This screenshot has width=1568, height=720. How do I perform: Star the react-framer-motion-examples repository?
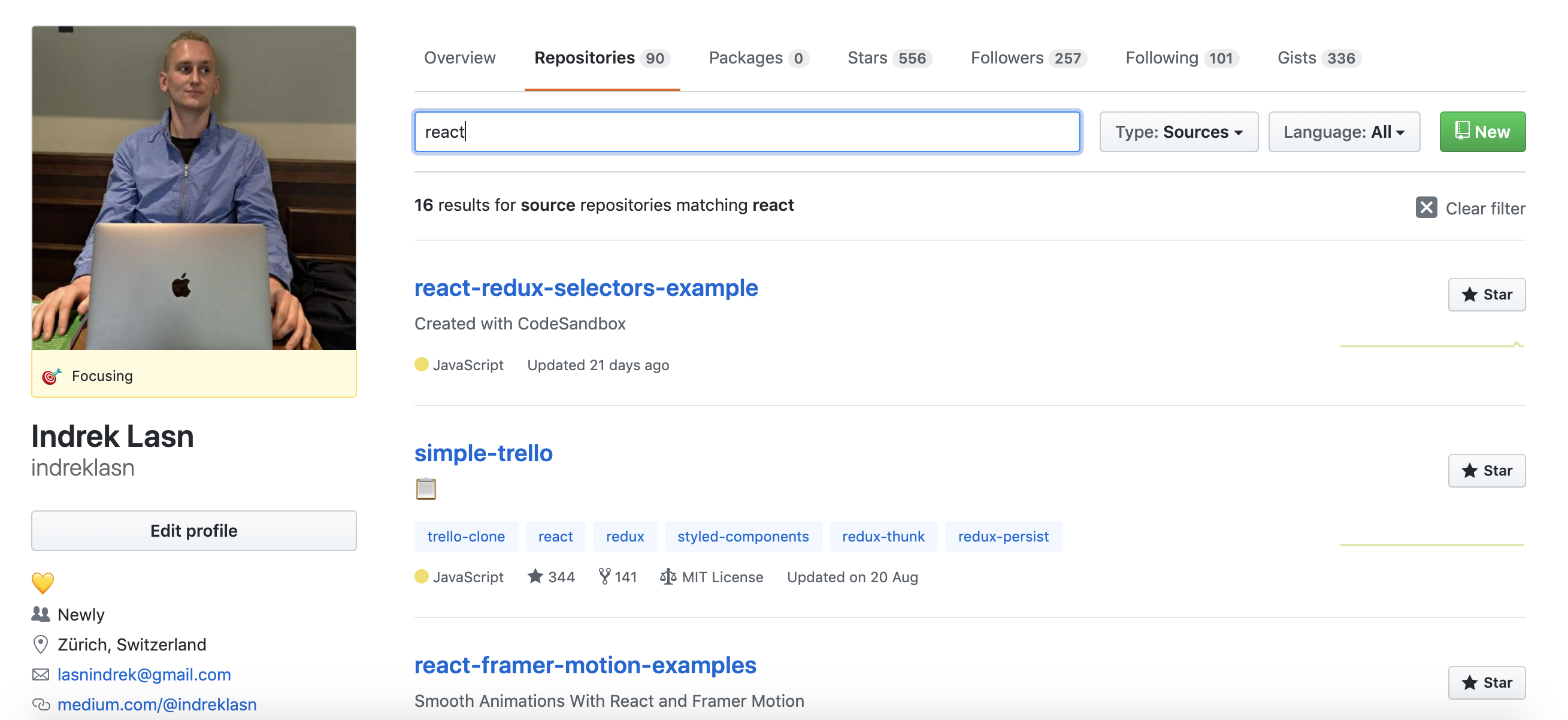[x=1486, y=682]
